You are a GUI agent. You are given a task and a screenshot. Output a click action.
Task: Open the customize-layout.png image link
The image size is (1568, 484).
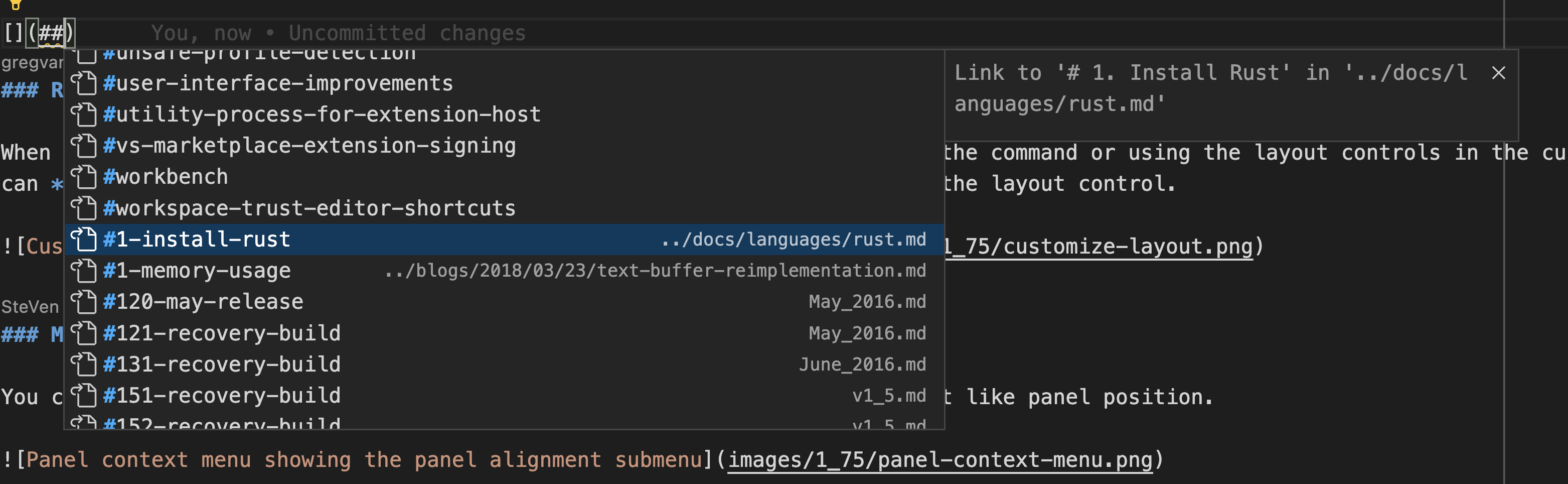(x=1095, y=245)
